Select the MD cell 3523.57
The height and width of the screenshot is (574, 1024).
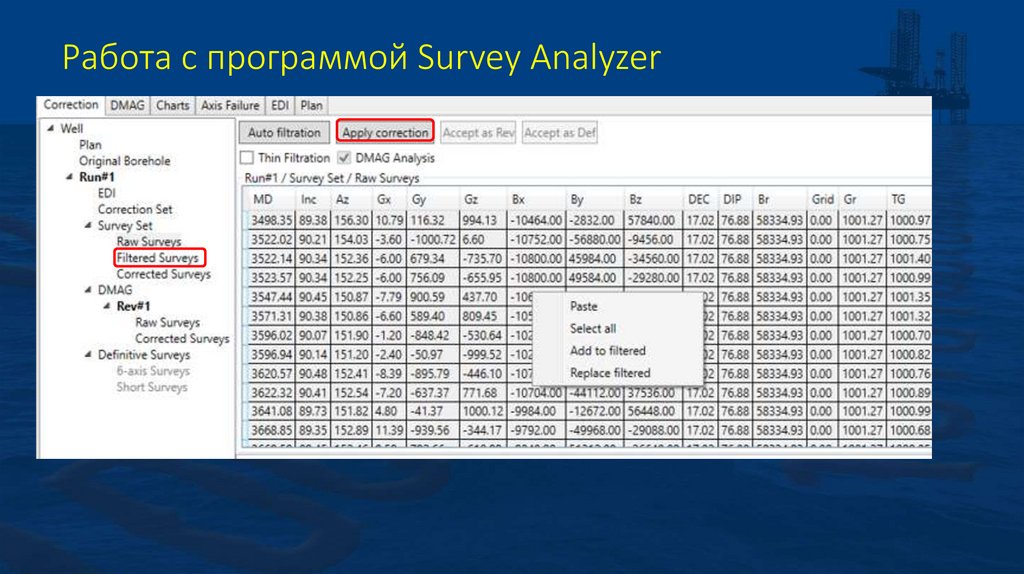click(272, 278)
